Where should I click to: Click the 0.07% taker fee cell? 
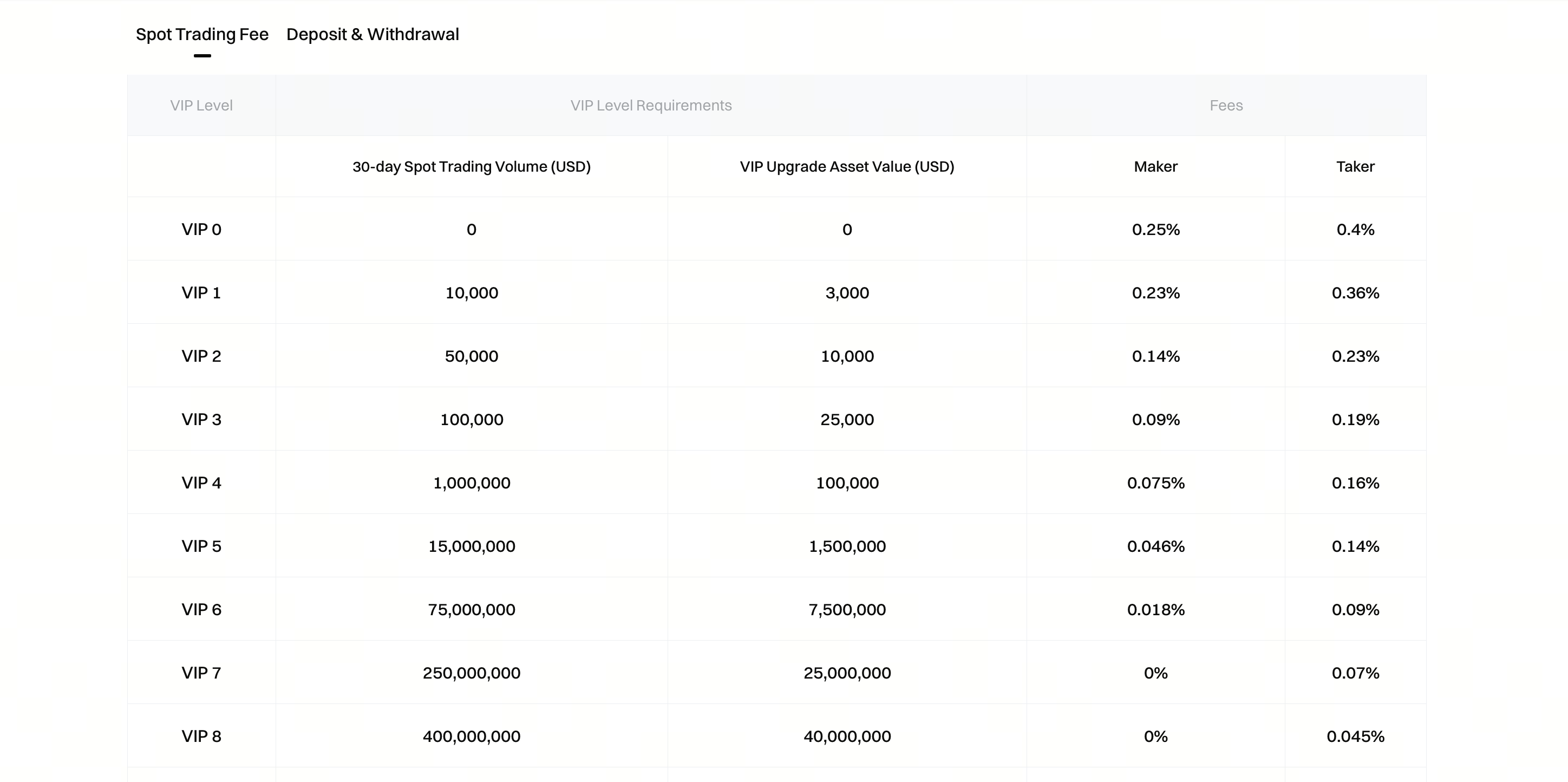click(1356, 673)
